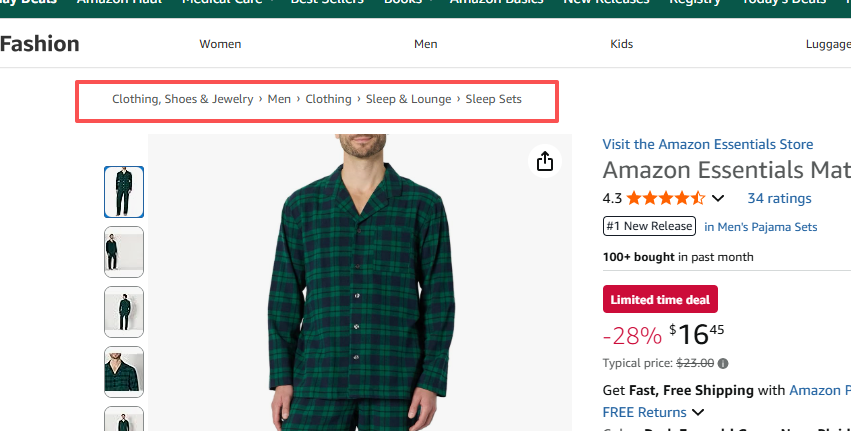Click the Clothing, Shoes & Jewelry breadcrumb
Viewport: 851px width, 431px height.
tap(182, 99)
